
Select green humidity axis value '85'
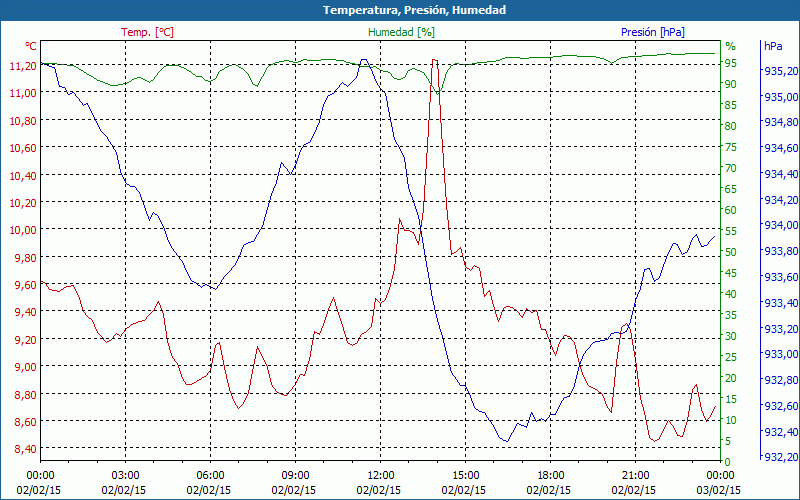click(x=731, y=105)
